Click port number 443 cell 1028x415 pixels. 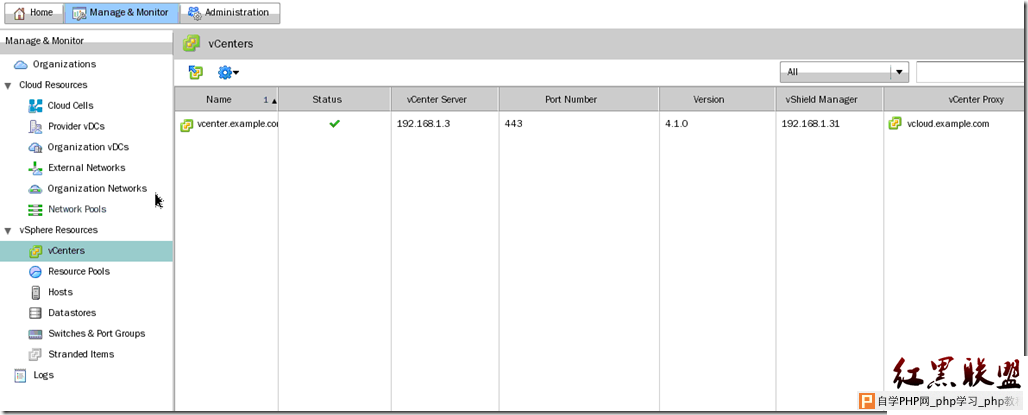coord(514,124)
